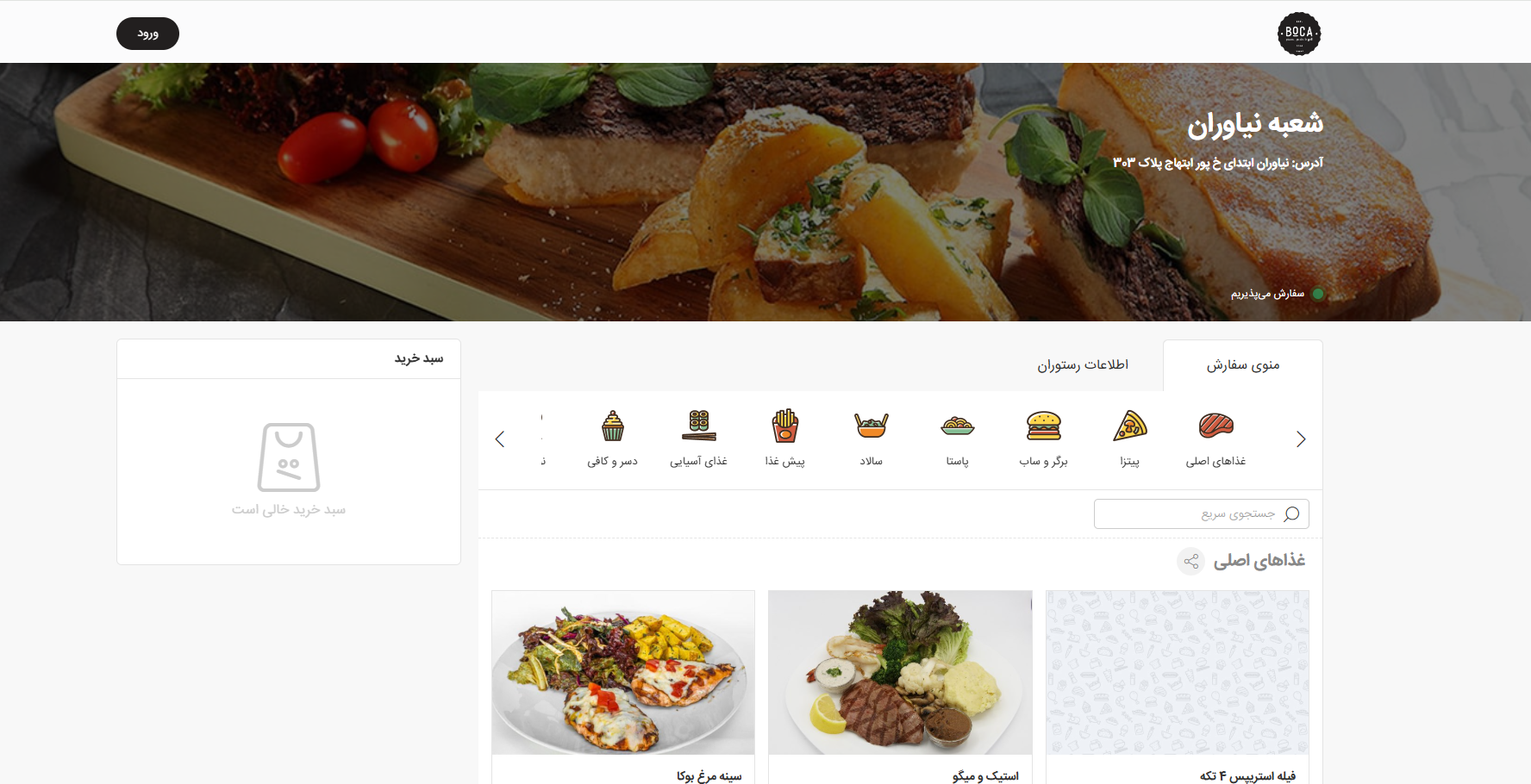Select the منوی سفارش tab
The image size is (1531, 784).
point(1242,365)
